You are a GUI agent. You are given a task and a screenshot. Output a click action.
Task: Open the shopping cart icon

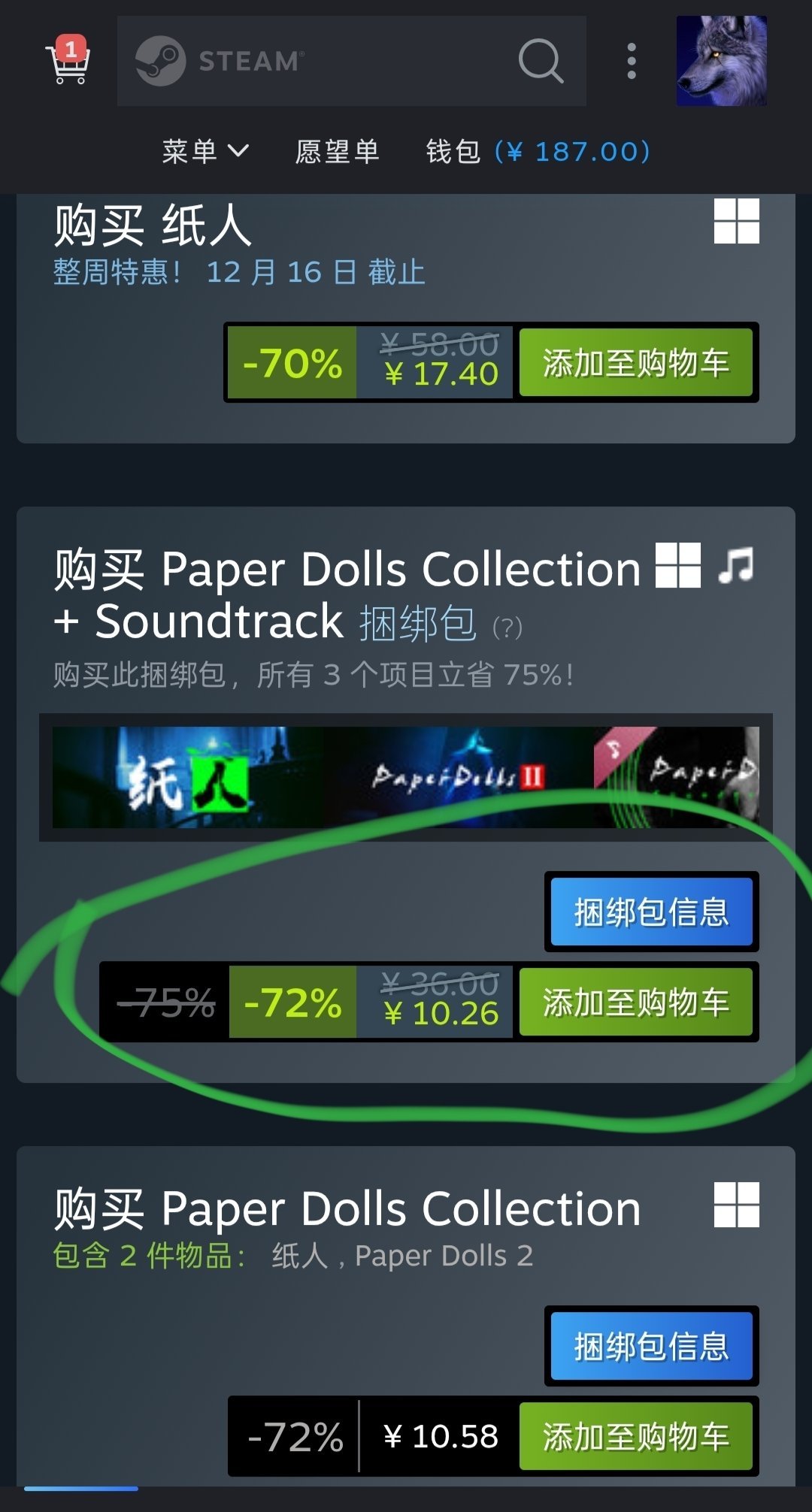click(x=68, y=61)
